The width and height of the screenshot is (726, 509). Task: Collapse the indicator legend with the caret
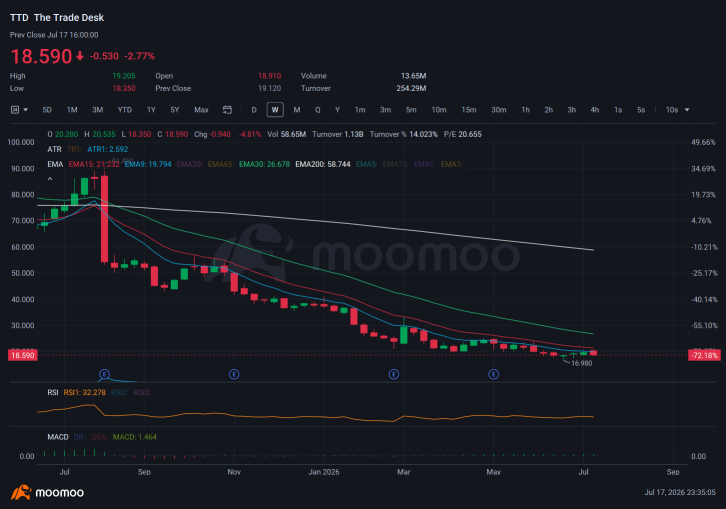50,179
